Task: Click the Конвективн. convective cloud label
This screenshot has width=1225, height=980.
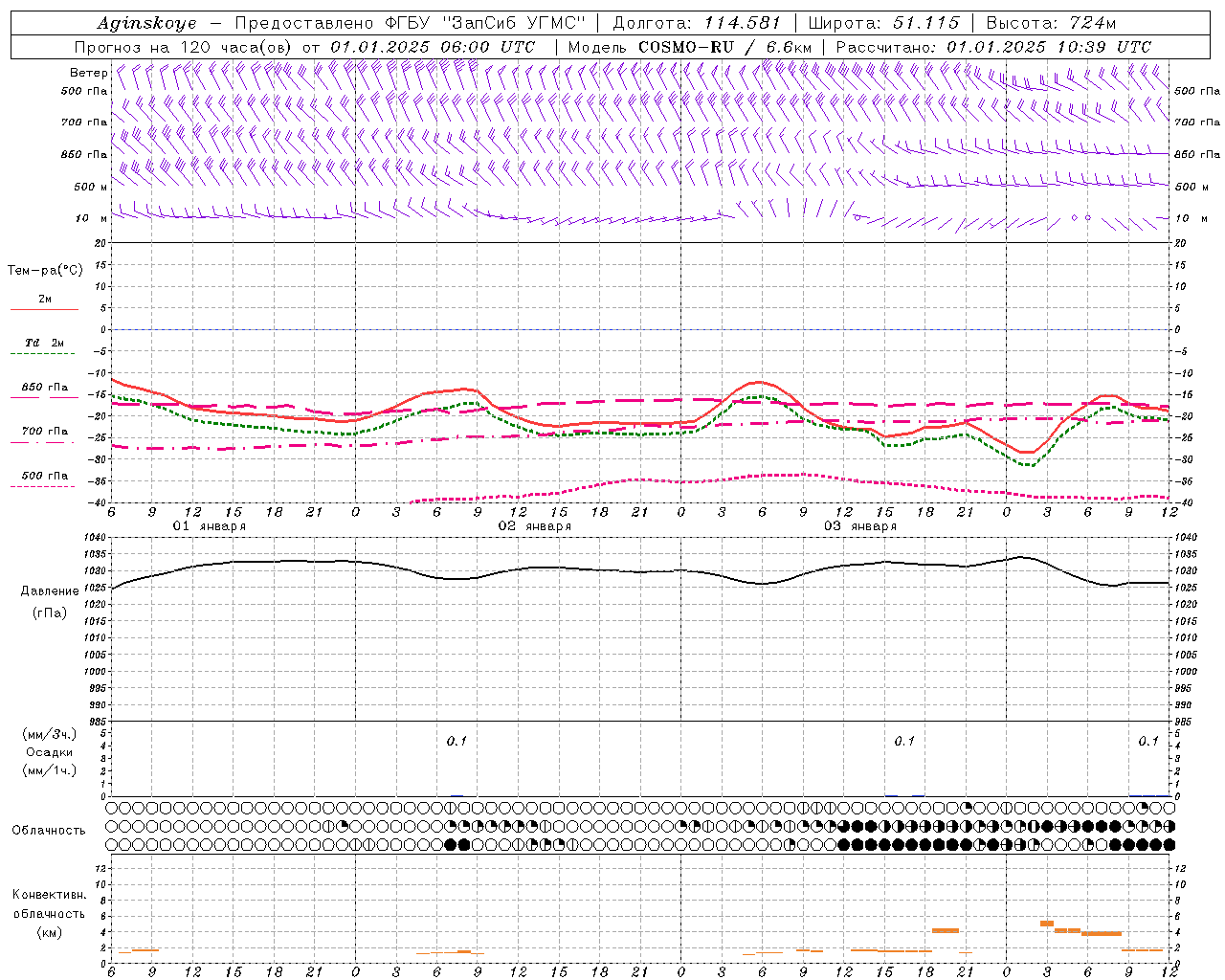Action: point(49,895)
